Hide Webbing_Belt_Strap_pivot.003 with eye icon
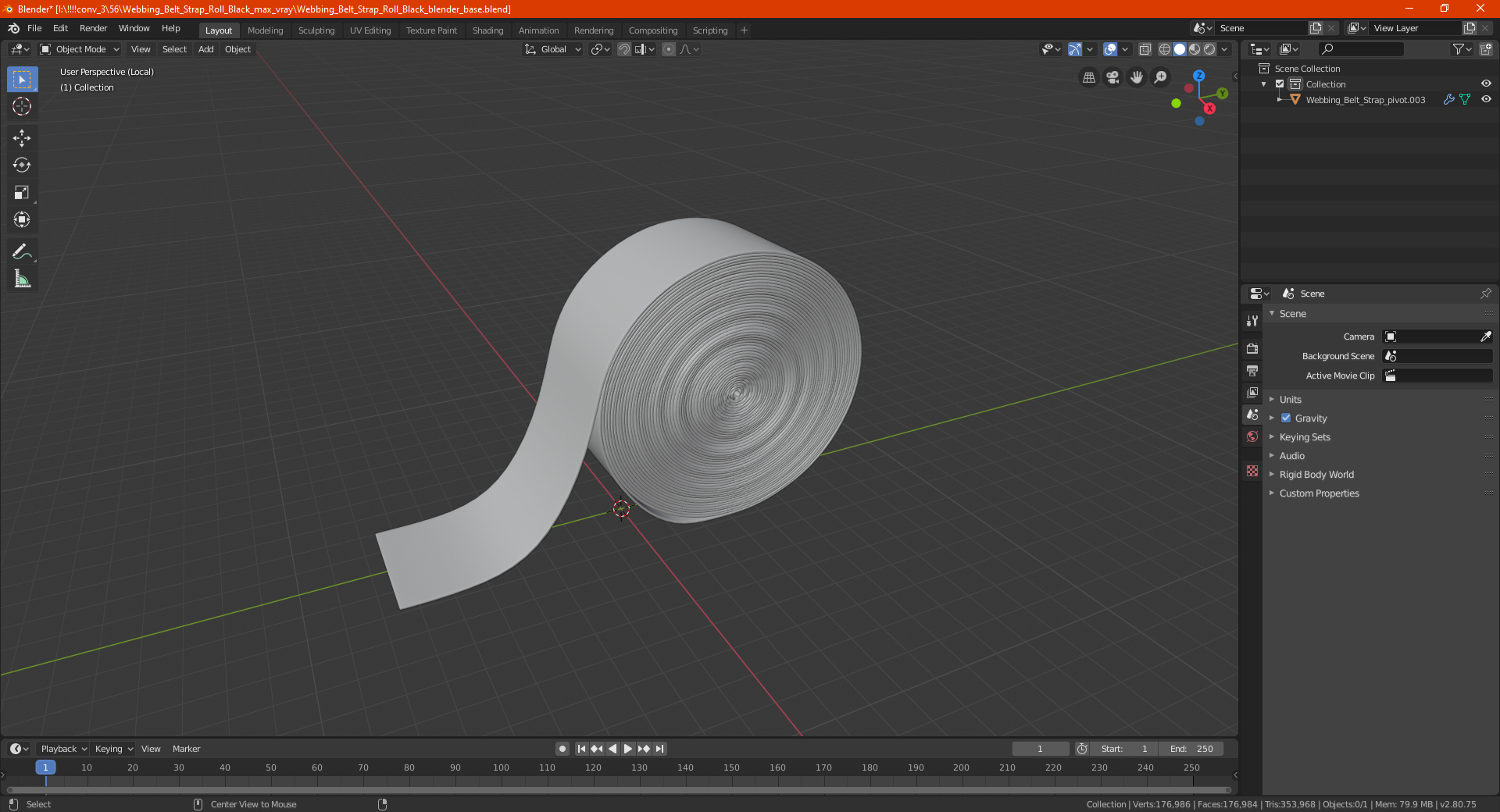Image resolution: width=1500 pixels, height=812 pixels. point(1485,99)
